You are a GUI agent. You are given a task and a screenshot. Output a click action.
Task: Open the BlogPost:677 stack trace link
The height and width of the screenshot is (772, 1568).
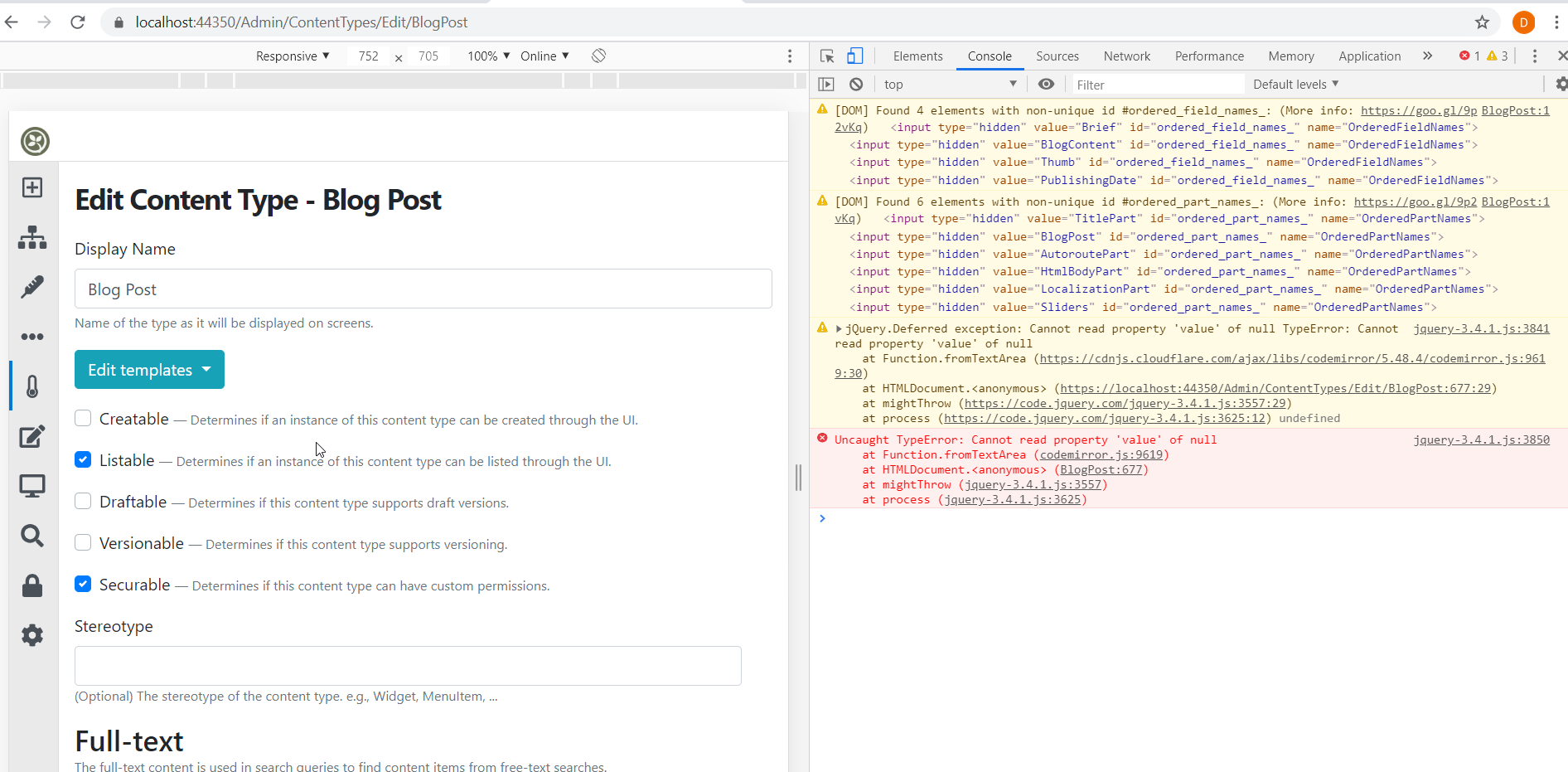[1101, 469]
